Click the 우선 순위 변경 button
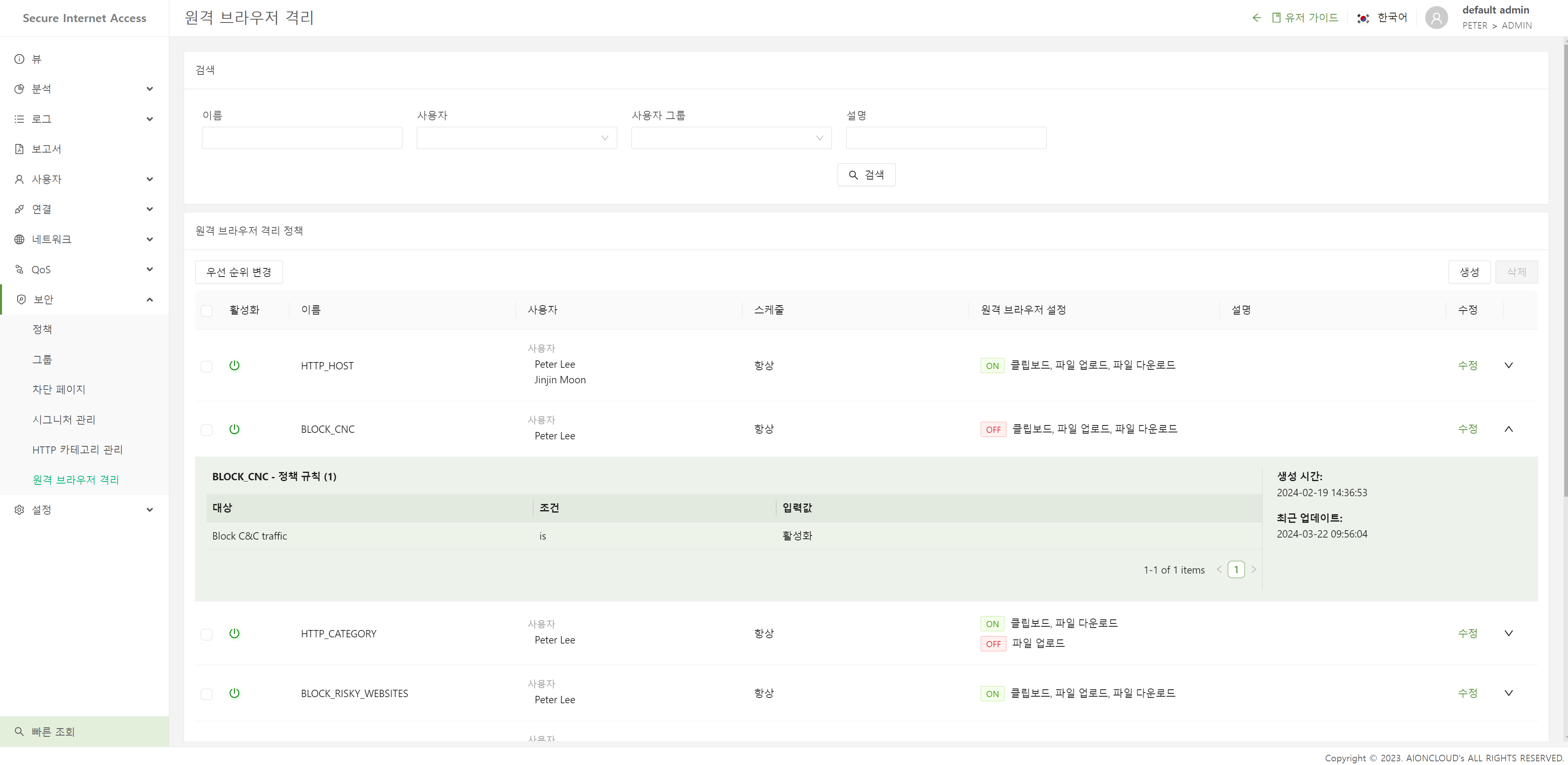 (238, 272)
